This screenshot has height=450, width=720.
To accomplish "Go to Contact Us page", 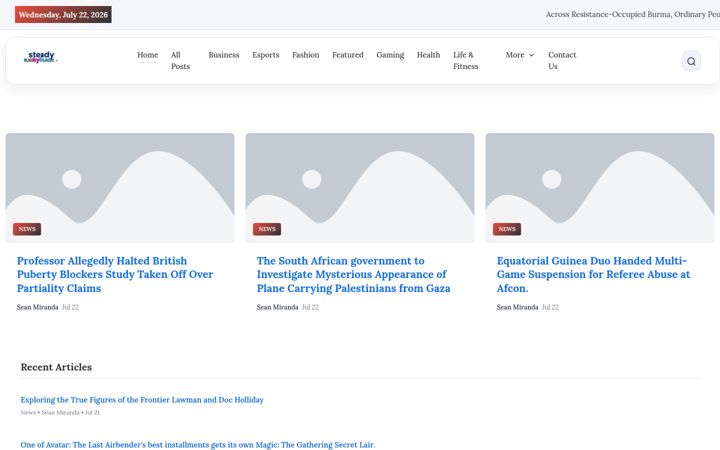I will coord(562,61).
